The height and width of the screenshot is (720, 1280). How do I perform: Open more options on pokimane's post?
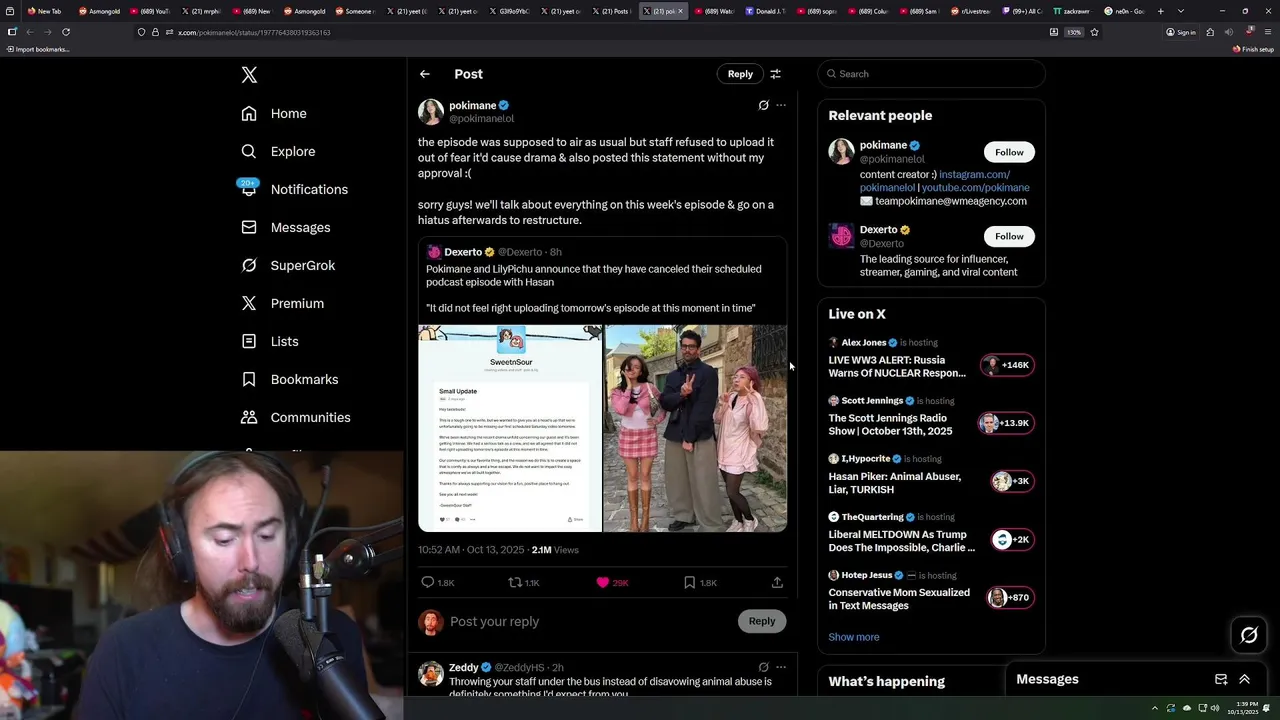[x=781, y=105]
